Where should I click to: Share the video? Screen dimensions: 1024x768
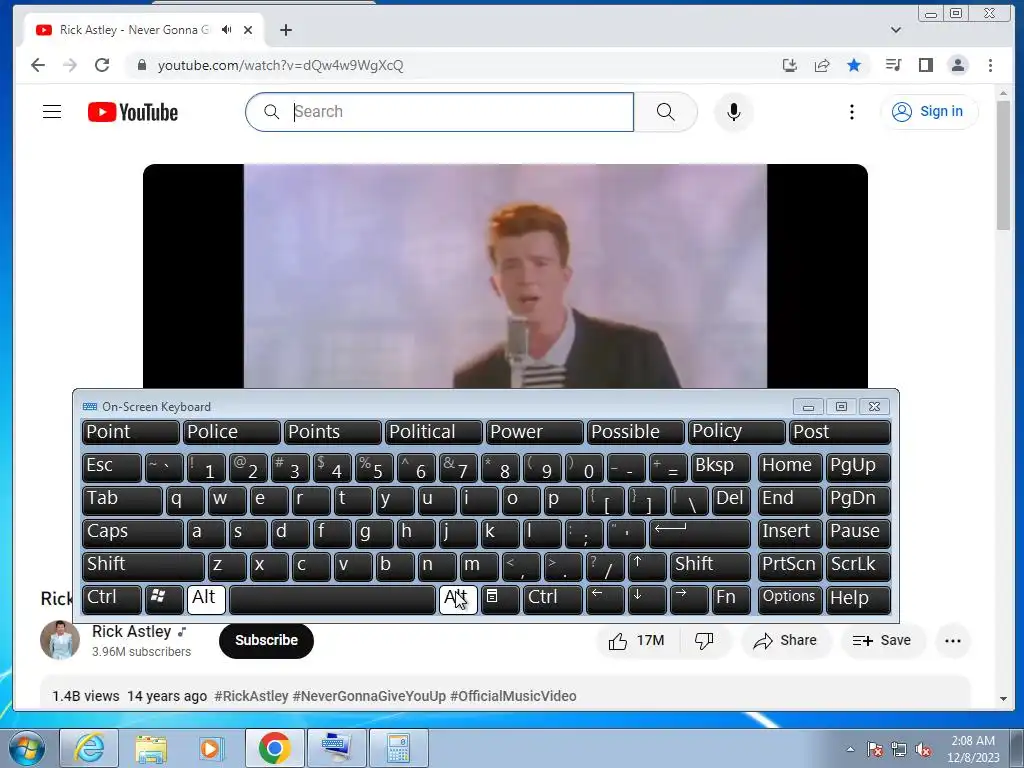coord(786,641)
